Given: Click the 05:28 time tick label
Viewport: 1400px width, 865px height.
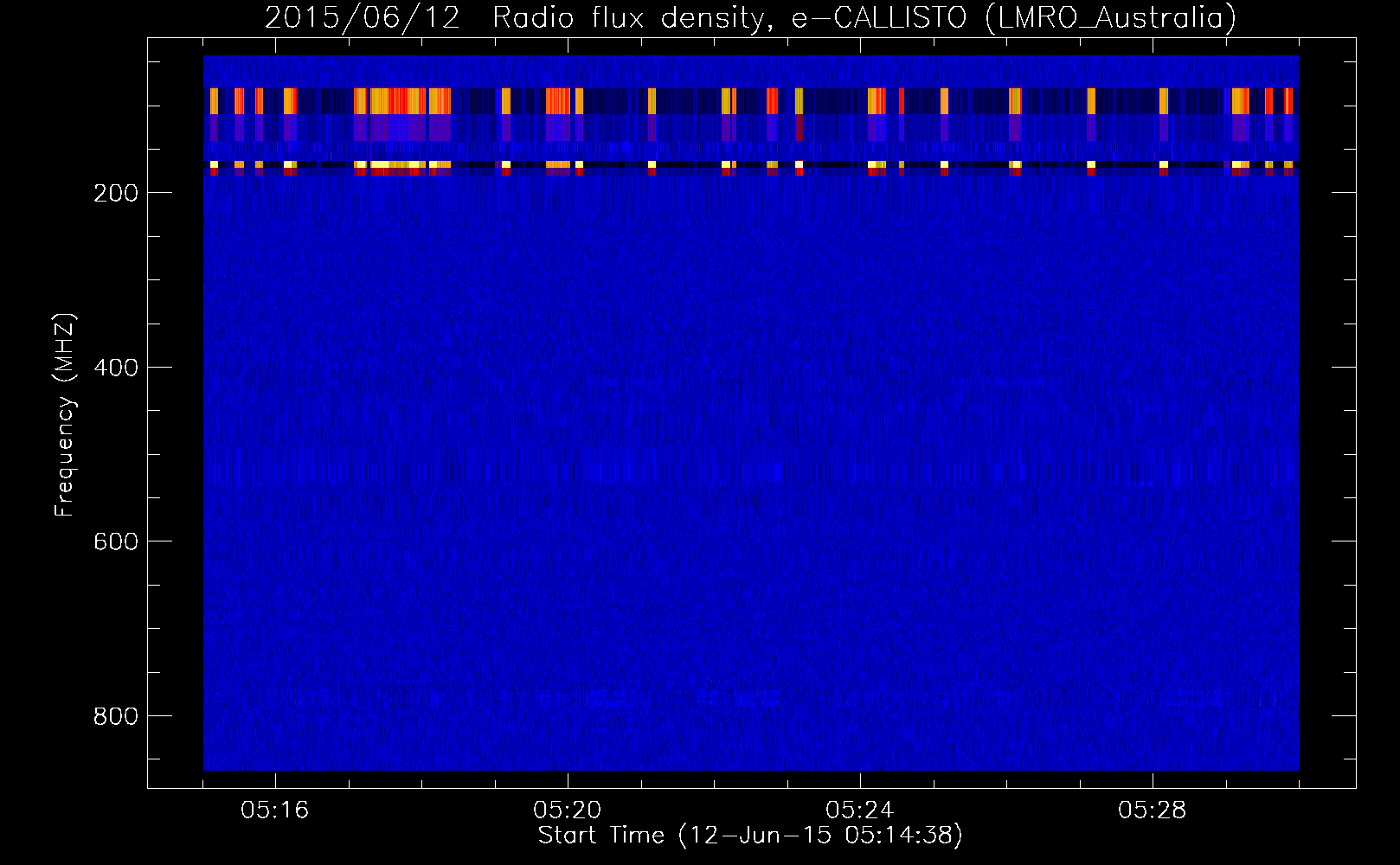Looking at the screenshot, I should pos(1153,811).
